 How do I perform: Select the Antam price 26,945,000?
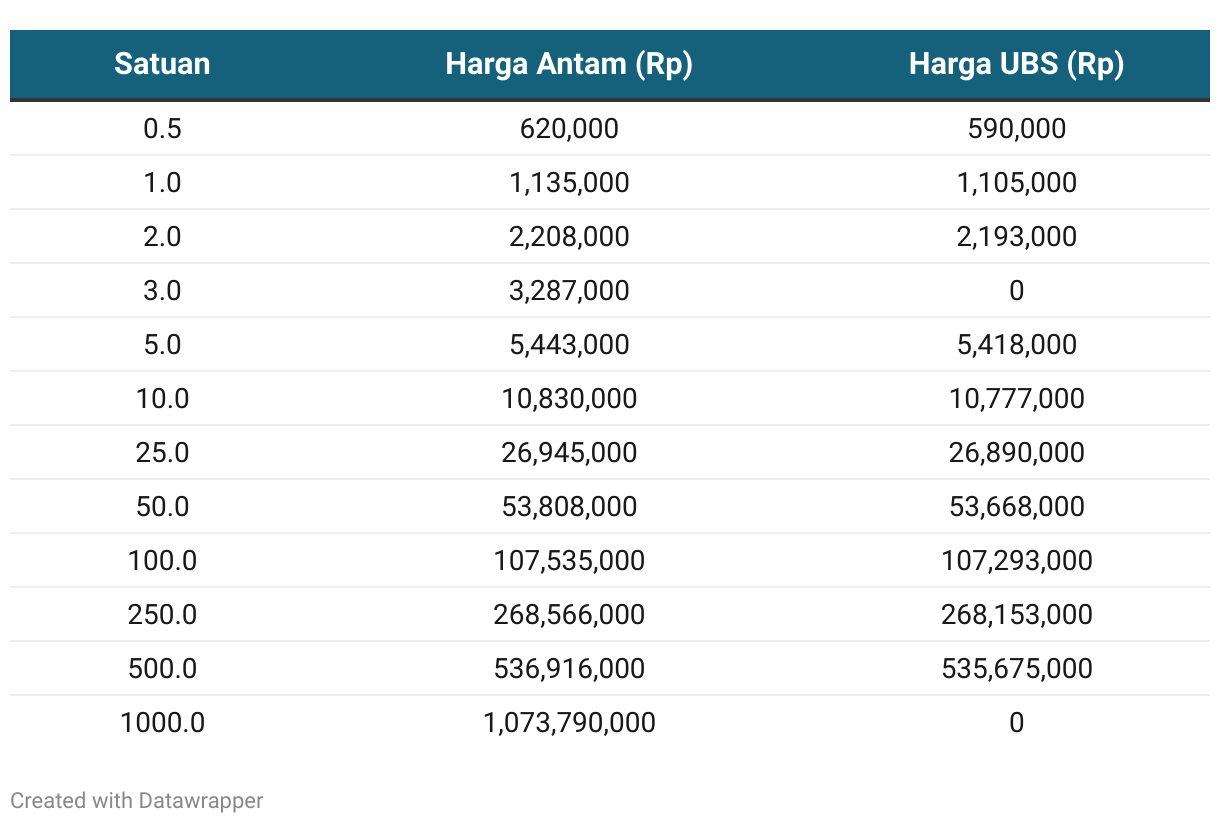pyautogui.click(x=569, y=453)
